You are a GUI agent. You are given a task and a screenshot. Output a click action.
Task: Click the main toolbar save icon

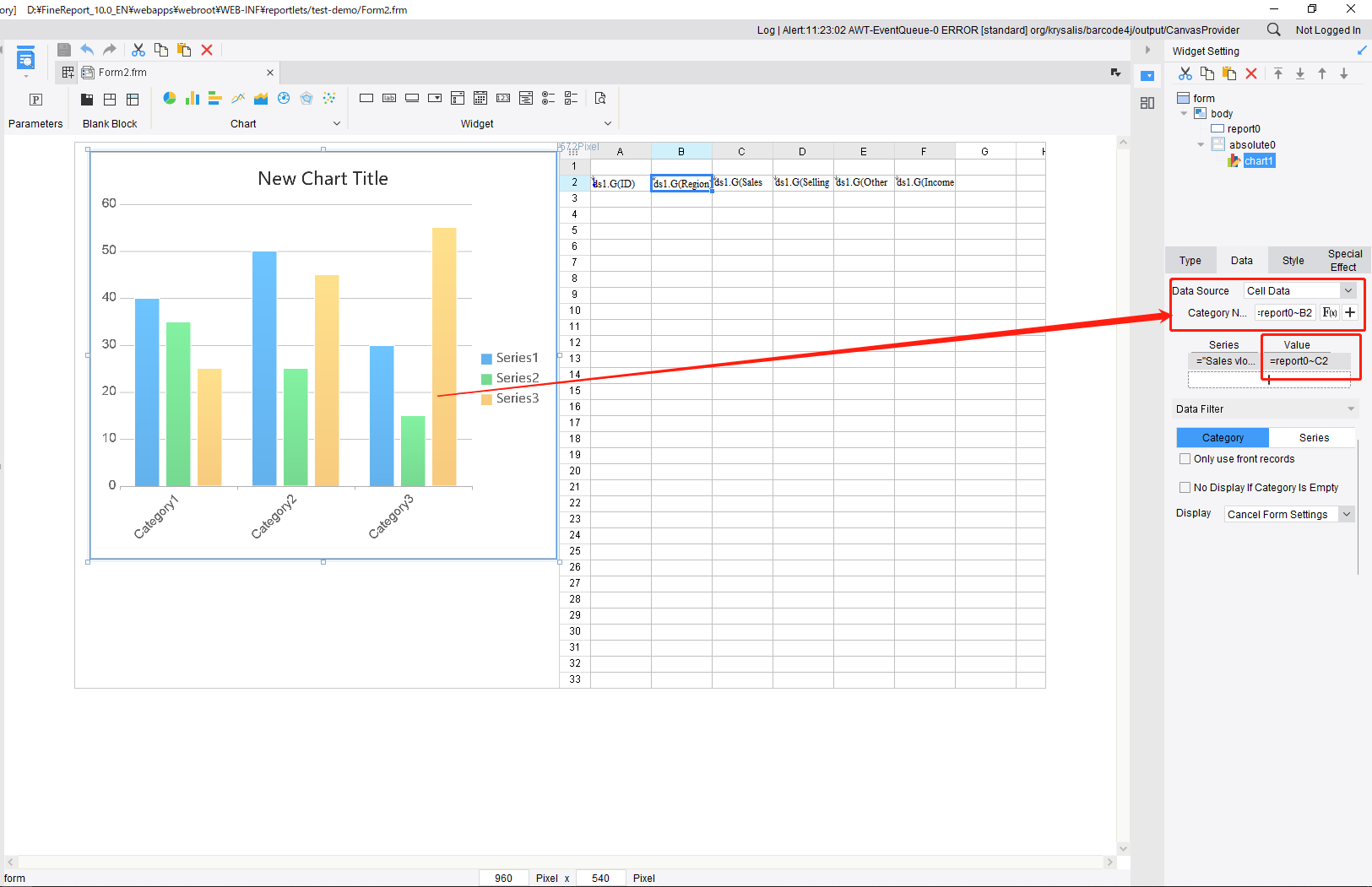64,50
